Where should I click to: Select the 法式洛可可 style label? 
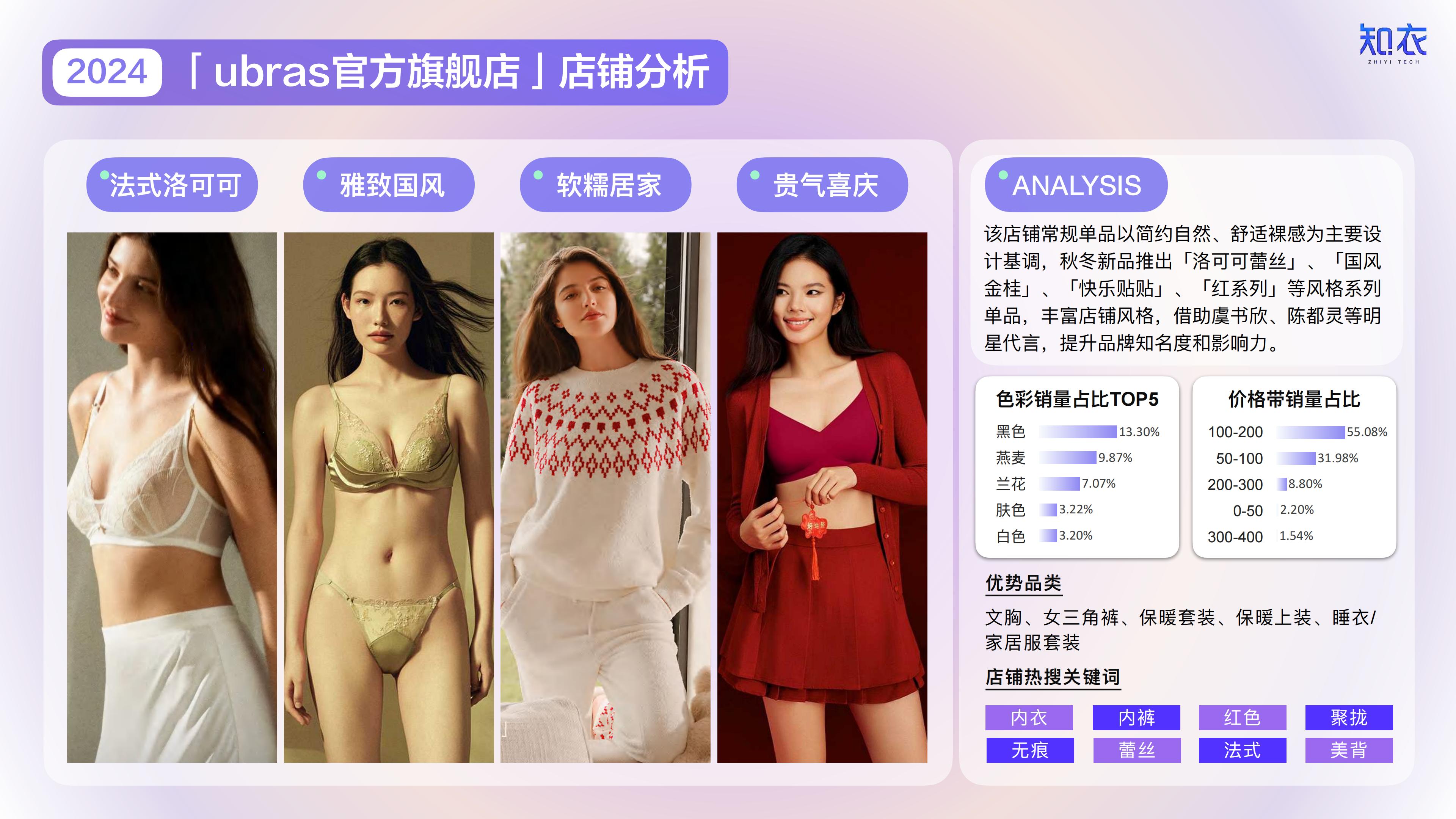coord(172,185)
